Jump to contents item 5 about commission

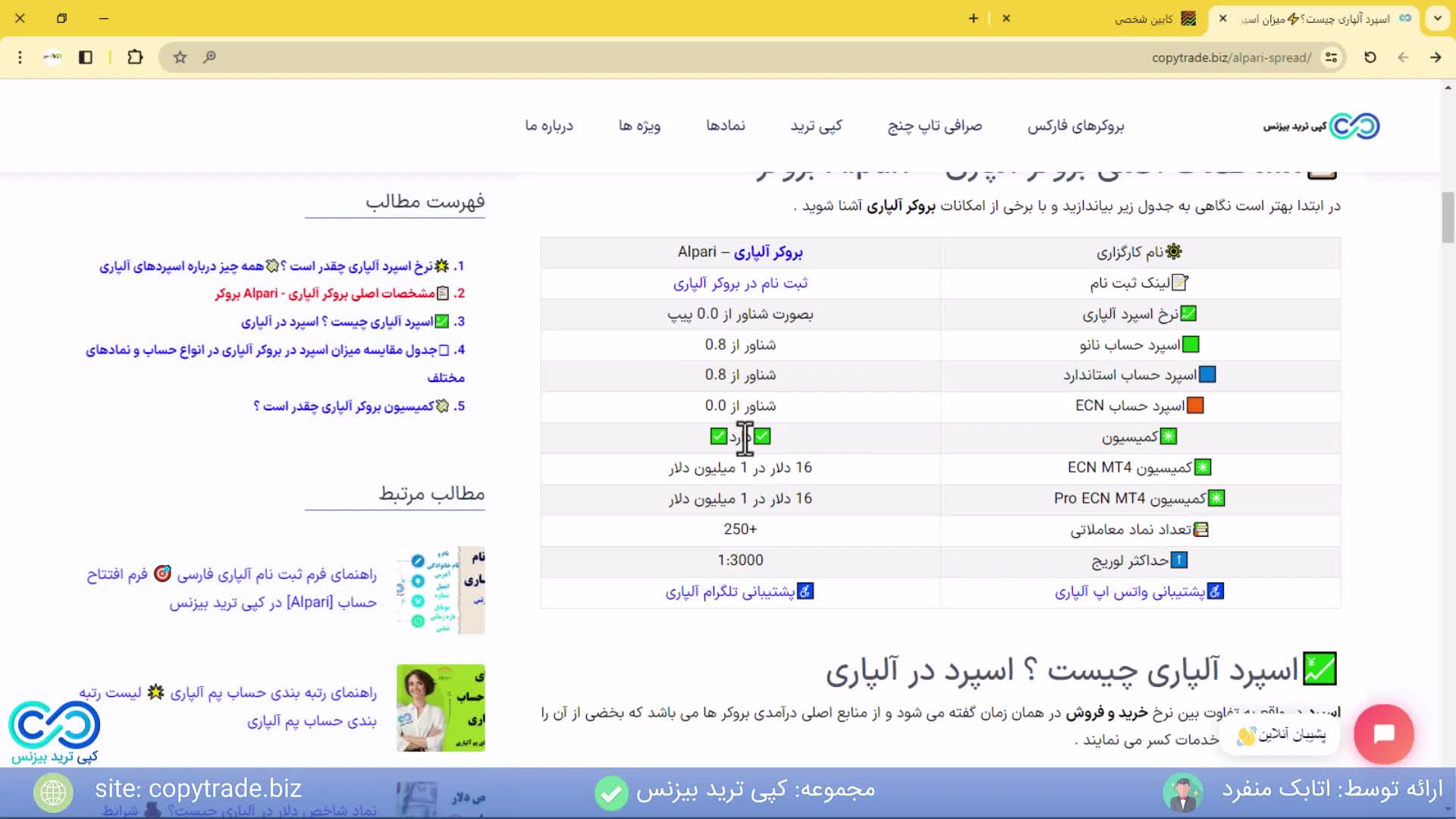[350, 406]
